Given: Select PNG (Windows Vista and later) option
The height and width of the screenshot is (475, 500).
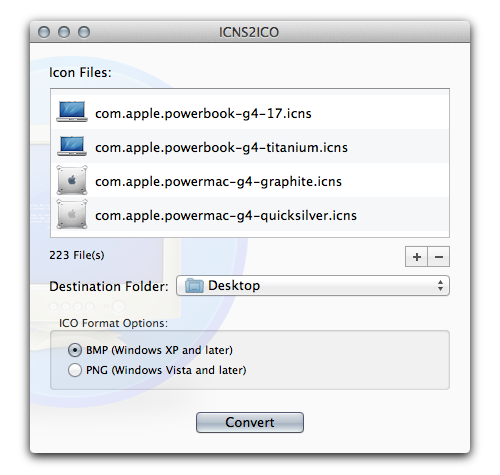Looking at the screenshot, I should (x=75, y=370).
